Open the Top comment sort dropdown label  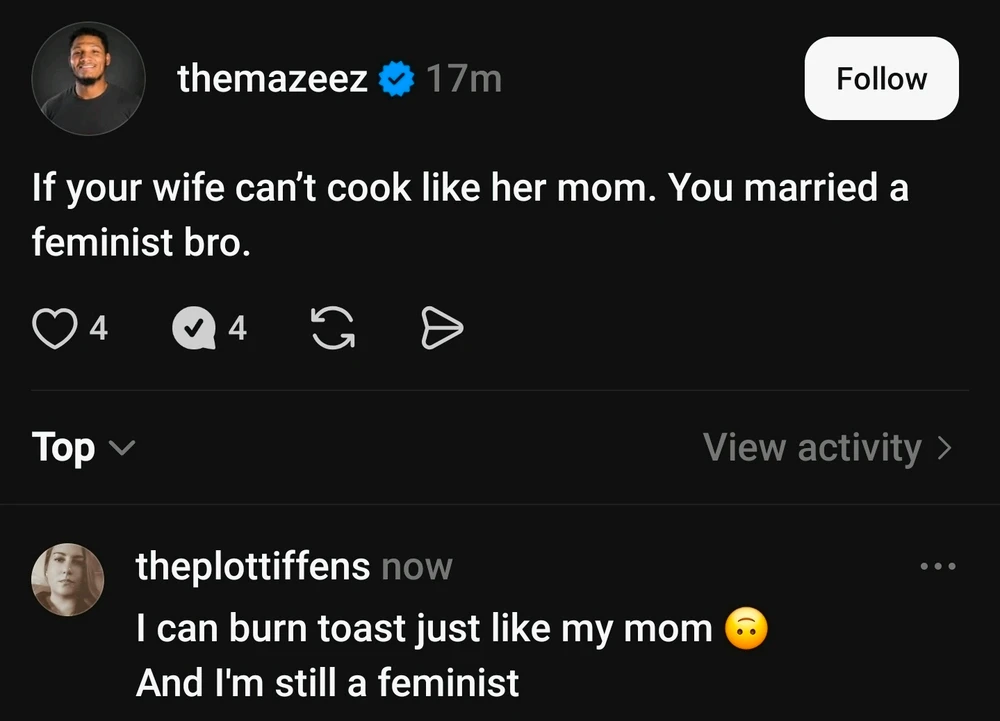click(64, 448)
